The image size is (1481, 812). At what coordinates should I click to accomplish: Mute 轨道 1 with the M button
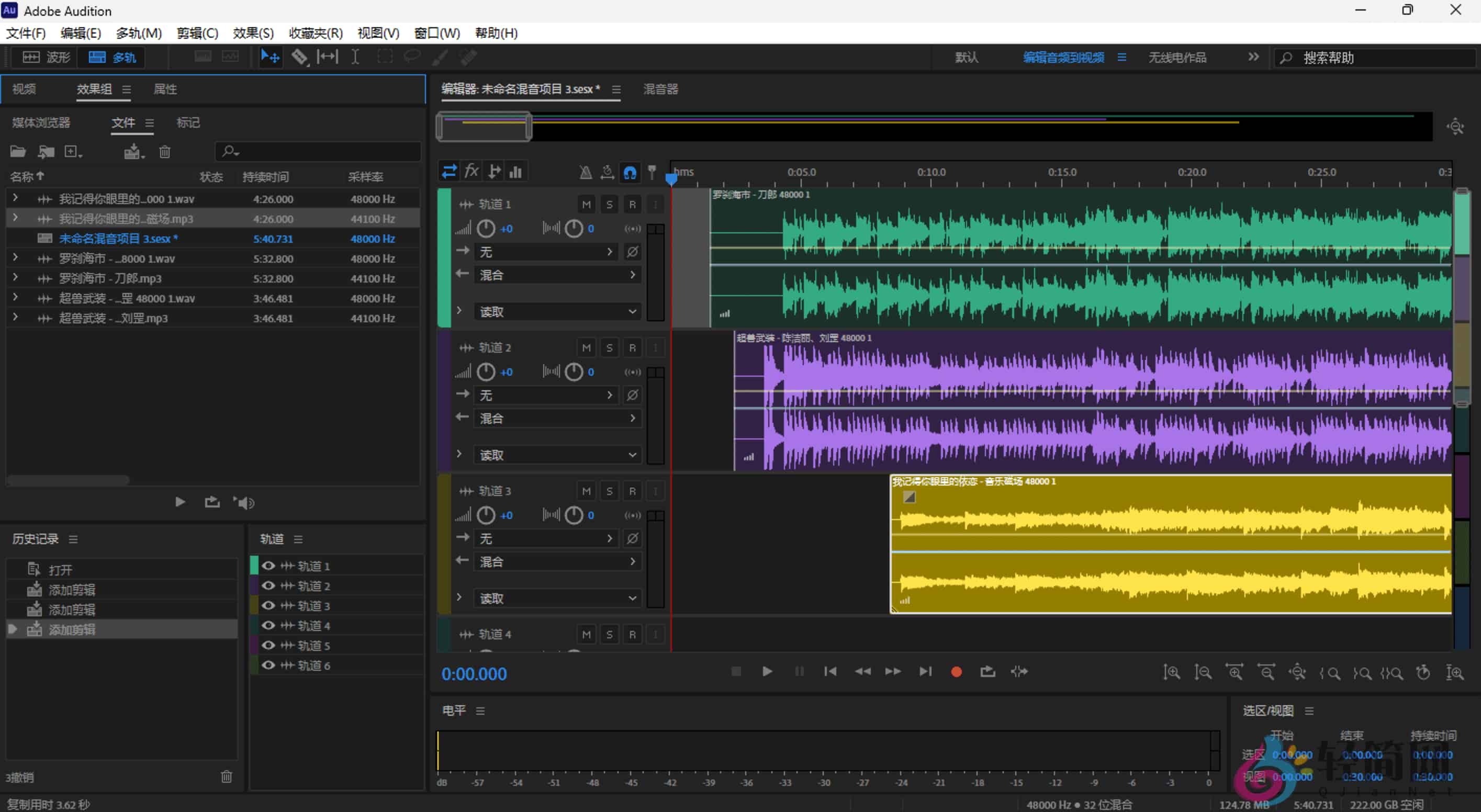coord(586,204)
